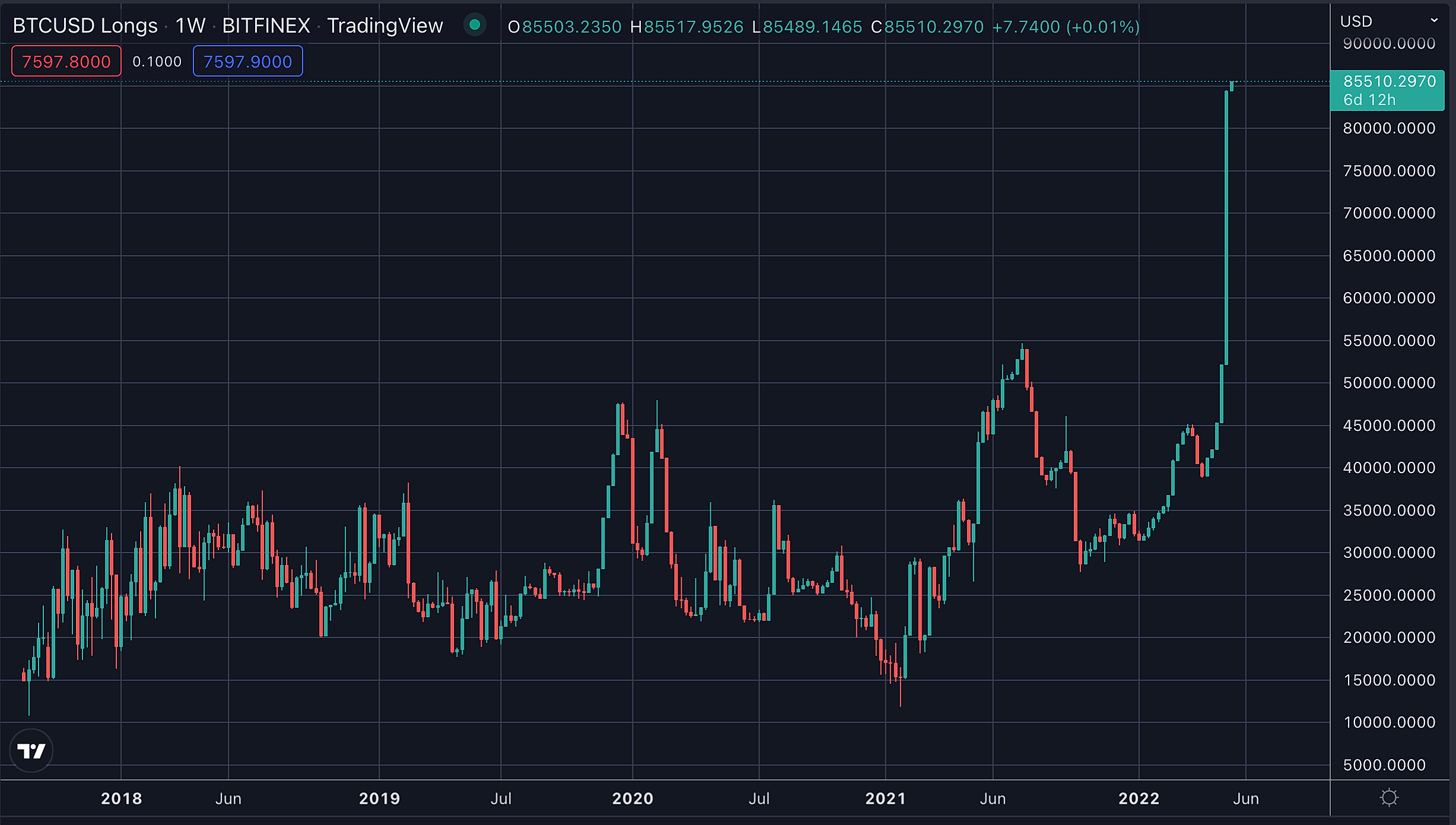This screenshot has height=825, width=1456.
Task: Click the 80000.0000 price axis label
Action: (x=1389, y=128)
